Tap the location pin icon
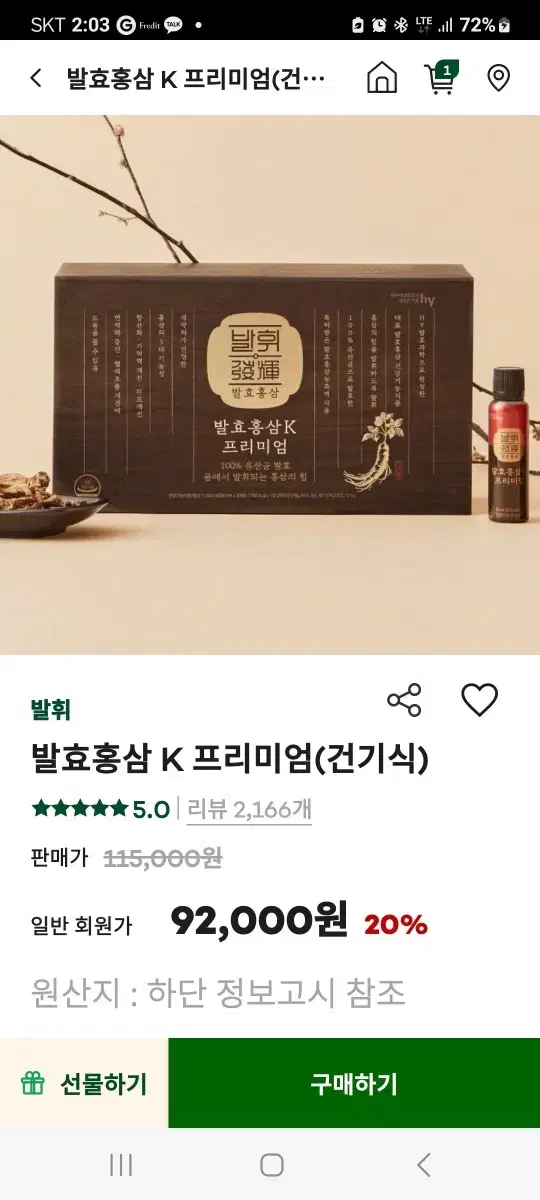Image resolution: width=540 pixels, height=1200 pixels. (x=498, y=78)
